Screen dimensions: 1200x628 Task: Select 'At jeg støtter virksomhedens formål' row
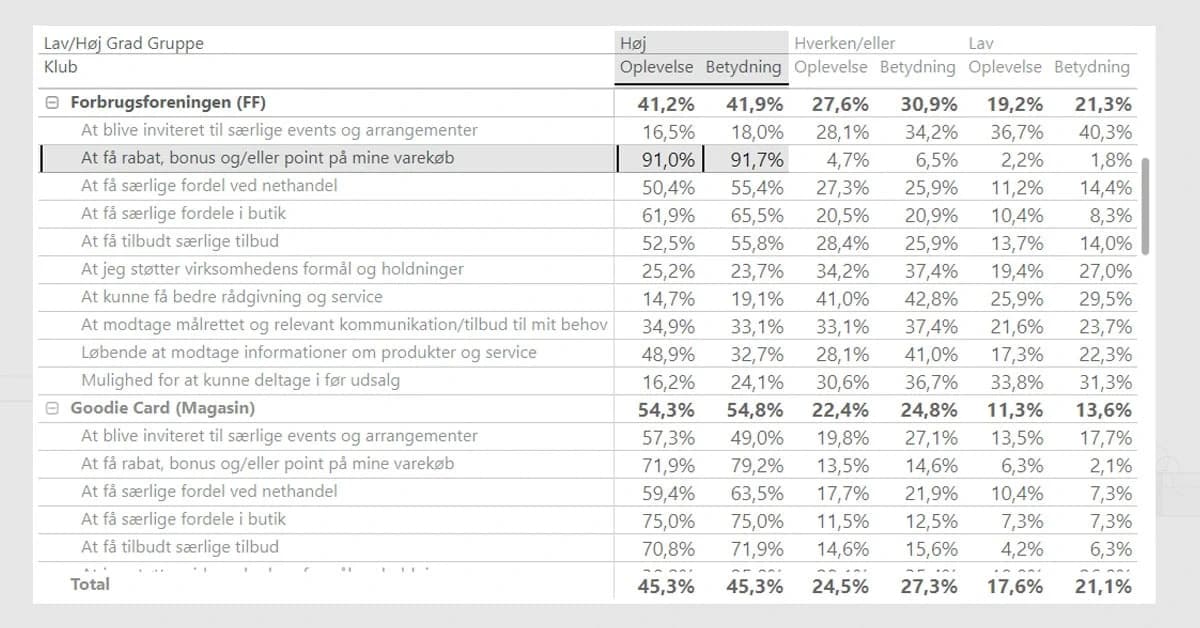pos(272,269)
